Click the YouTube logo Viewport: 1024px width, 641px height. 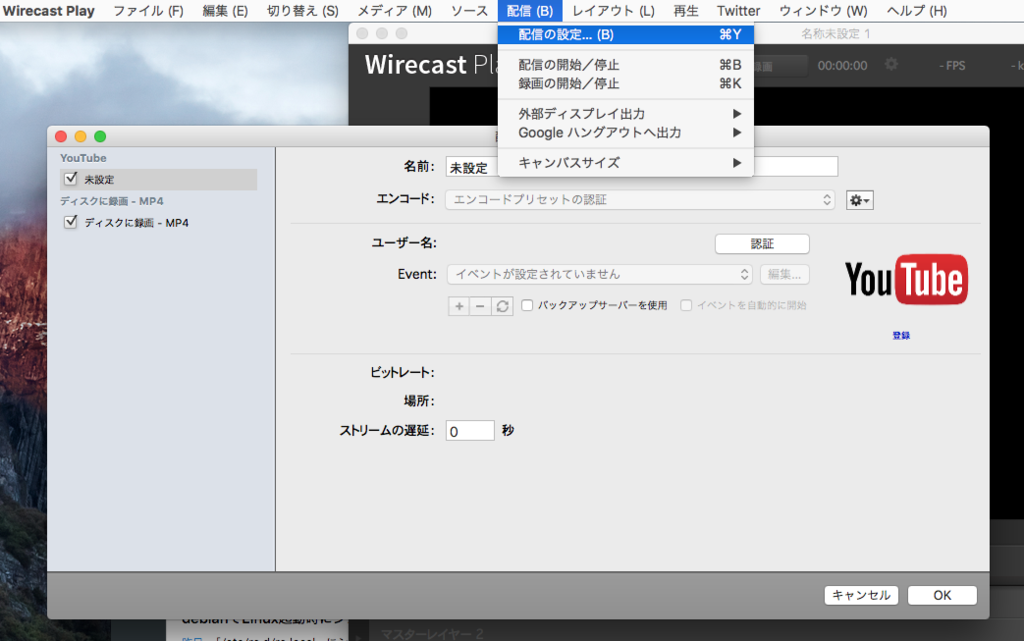coord(906,279)
